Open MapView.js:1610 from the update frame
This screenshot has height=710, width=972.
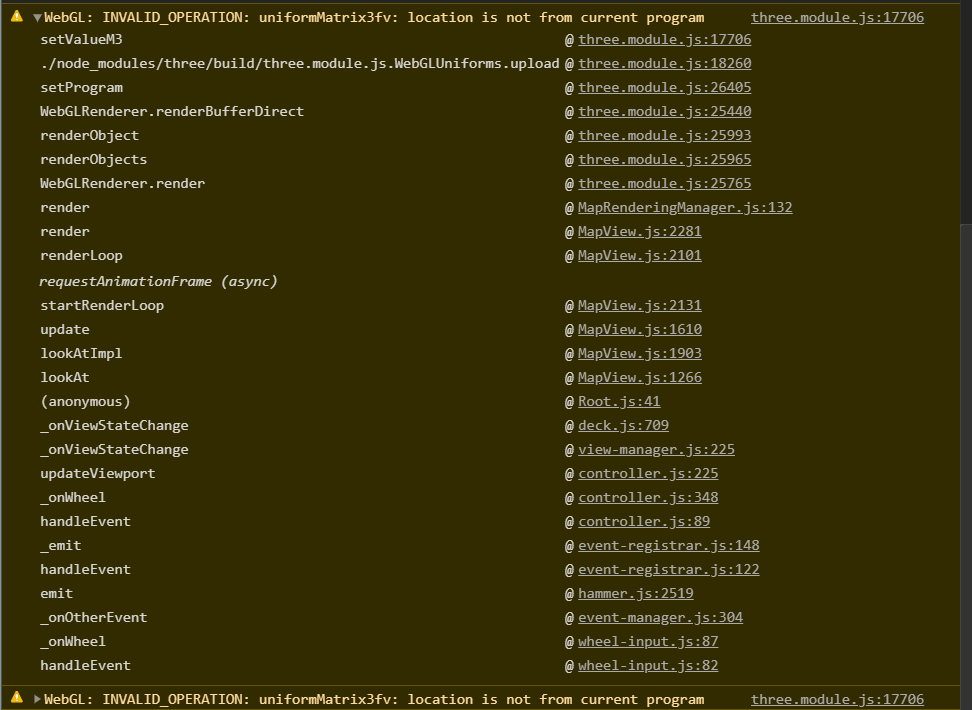[x=639, y=329]
